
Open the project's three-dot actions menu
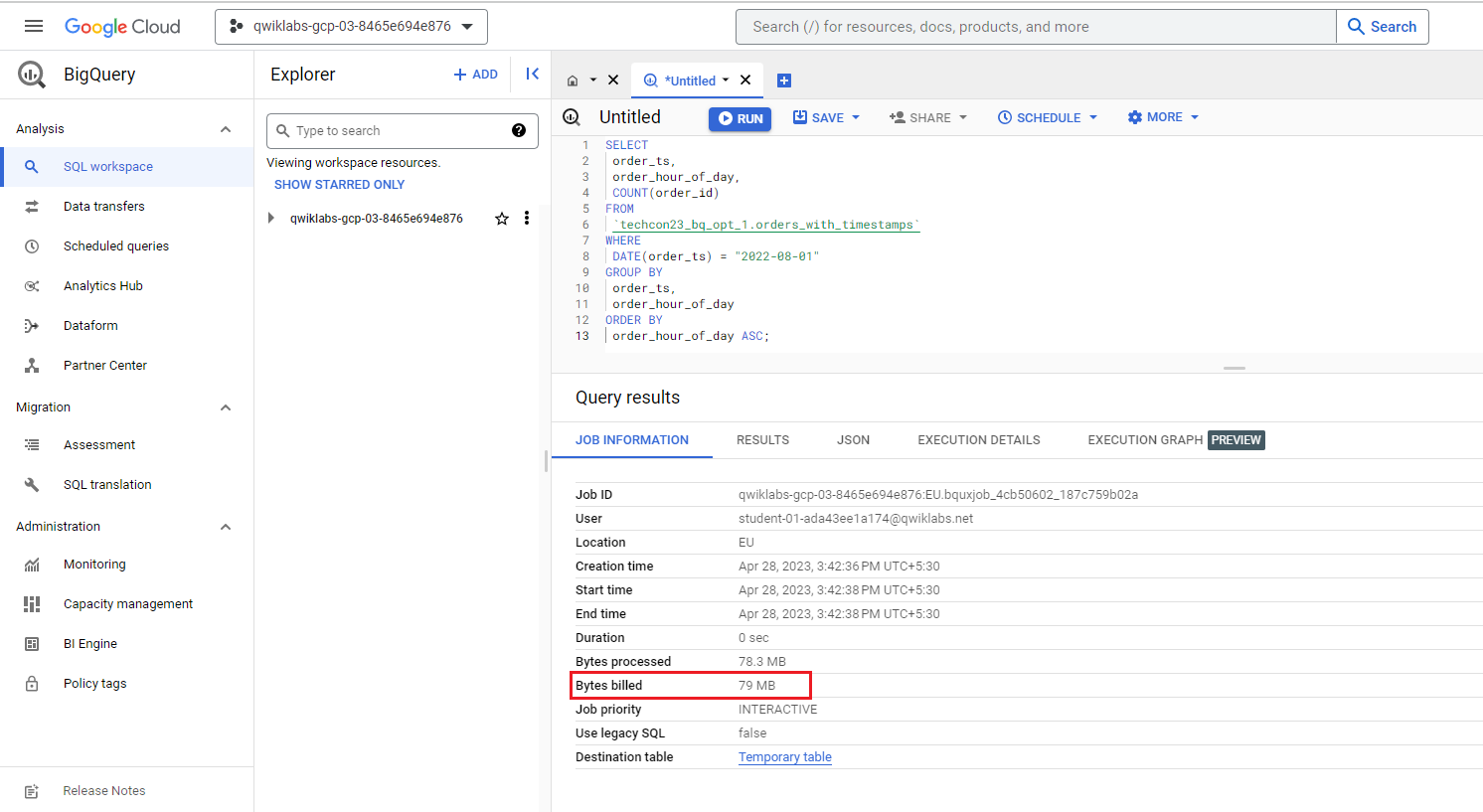coord(527,219)
